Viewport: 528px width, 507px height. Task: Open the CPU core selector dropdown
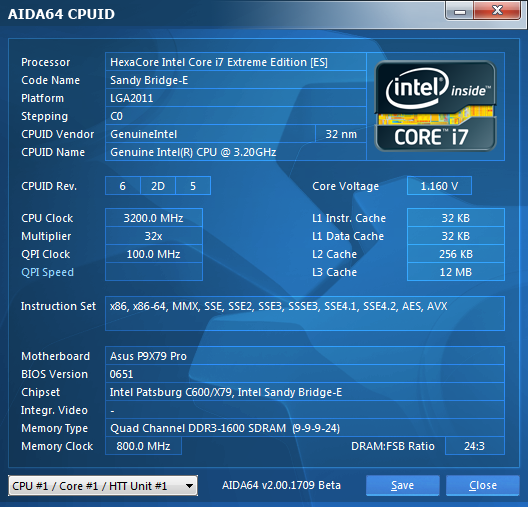click(x=103, y=485)
